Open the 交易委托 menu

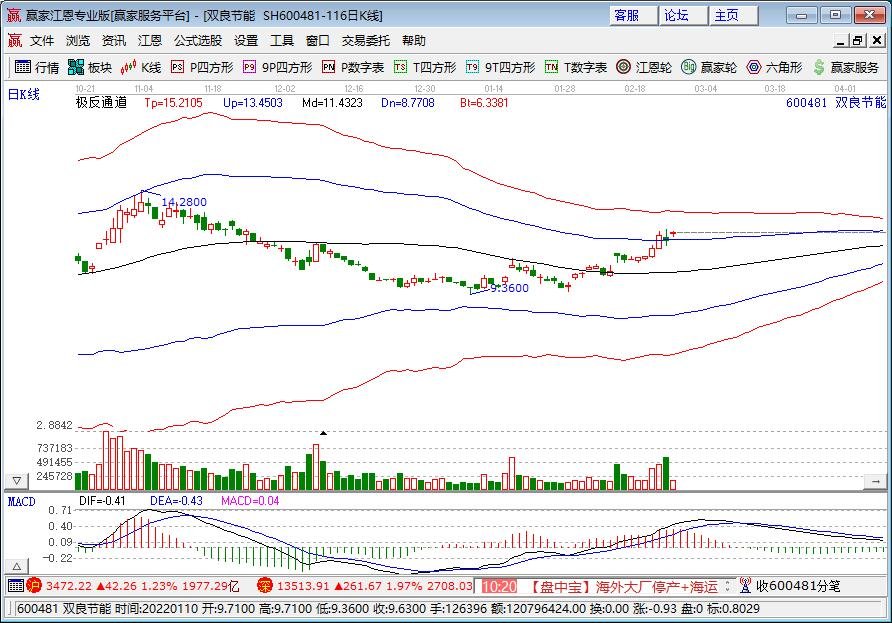[x=366, y=40]
